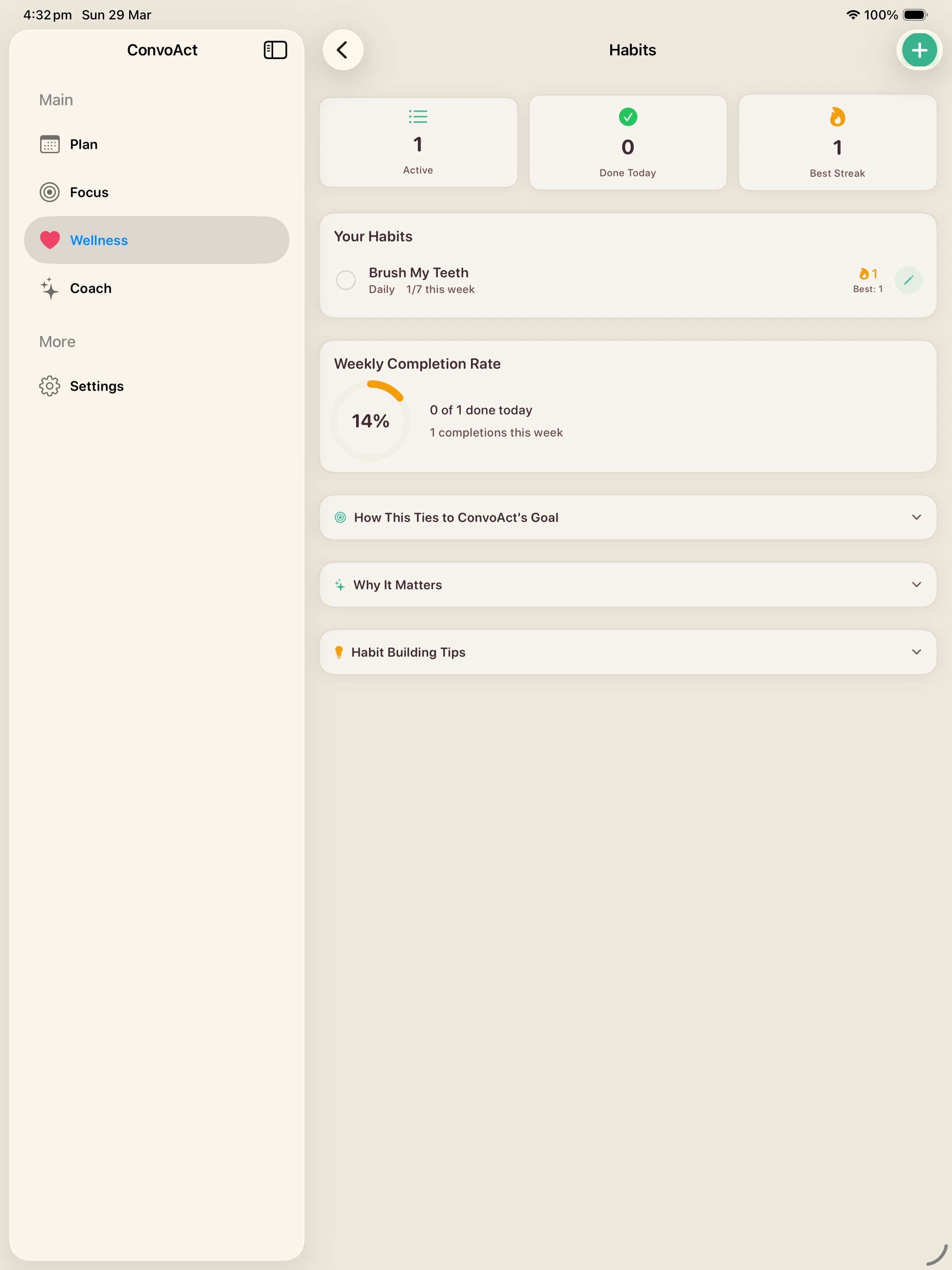Click the Focus target icon
952x1270 pixels.
pos(50,192)
